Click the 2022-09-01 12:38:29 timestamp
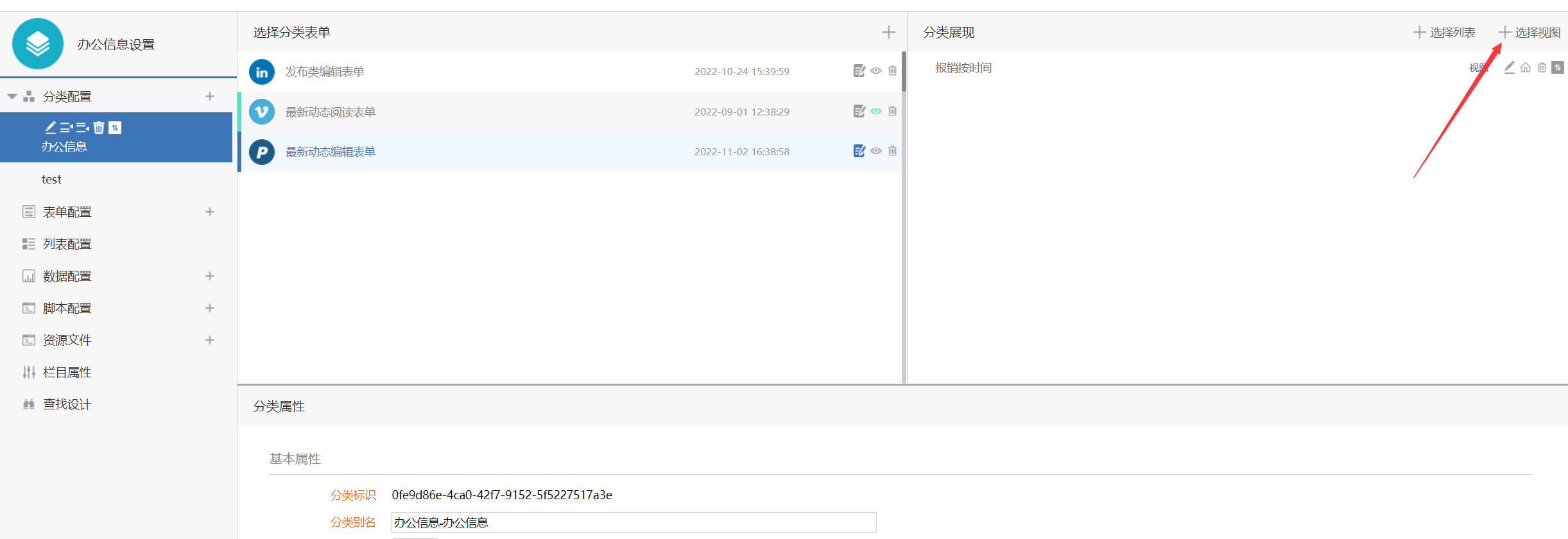1568x539 pixels. pos(742,112)
